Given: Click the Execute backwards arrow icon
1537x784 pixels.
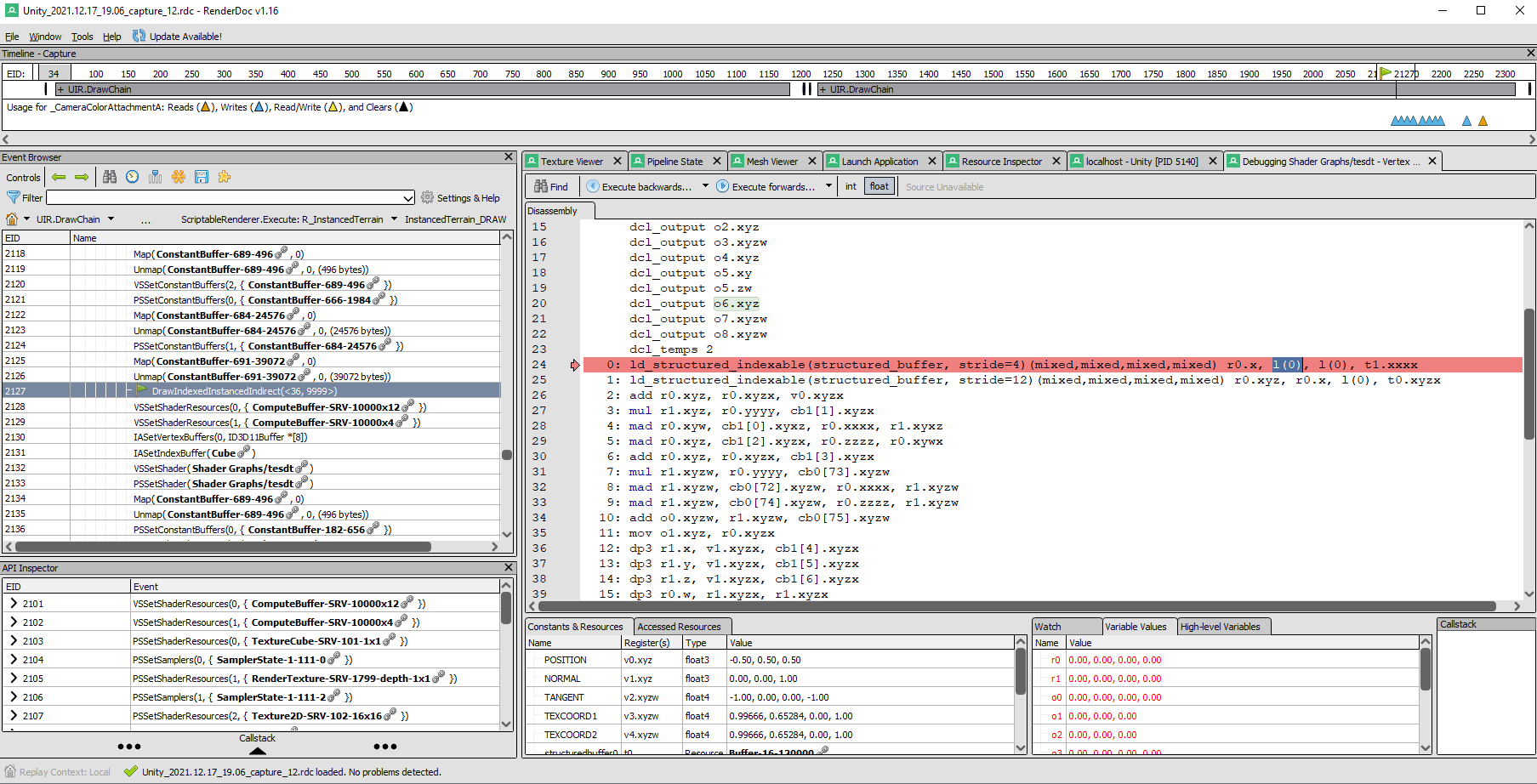Looking at the screenshot, I should click(593, 186).
